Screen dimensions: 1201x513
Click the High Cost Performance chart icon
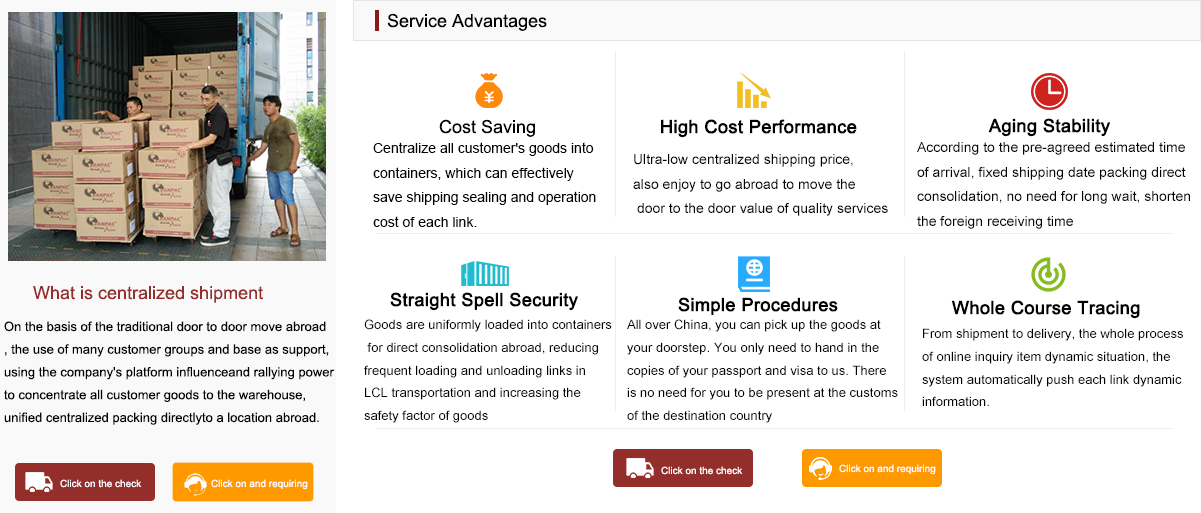753,91
